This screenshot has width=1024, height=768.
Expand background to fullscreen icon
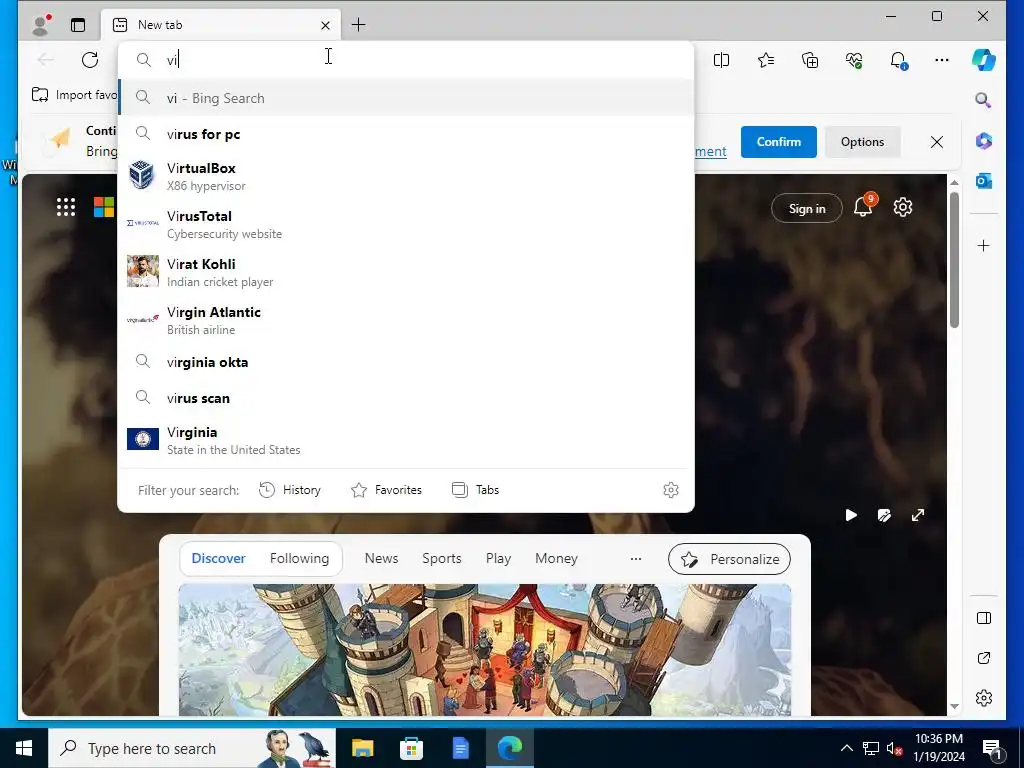coord(918,515)
